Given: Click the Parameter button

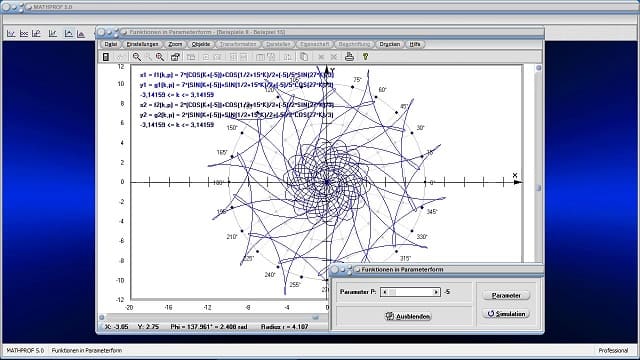Looking at the screenshot, I should click(506, 295).
